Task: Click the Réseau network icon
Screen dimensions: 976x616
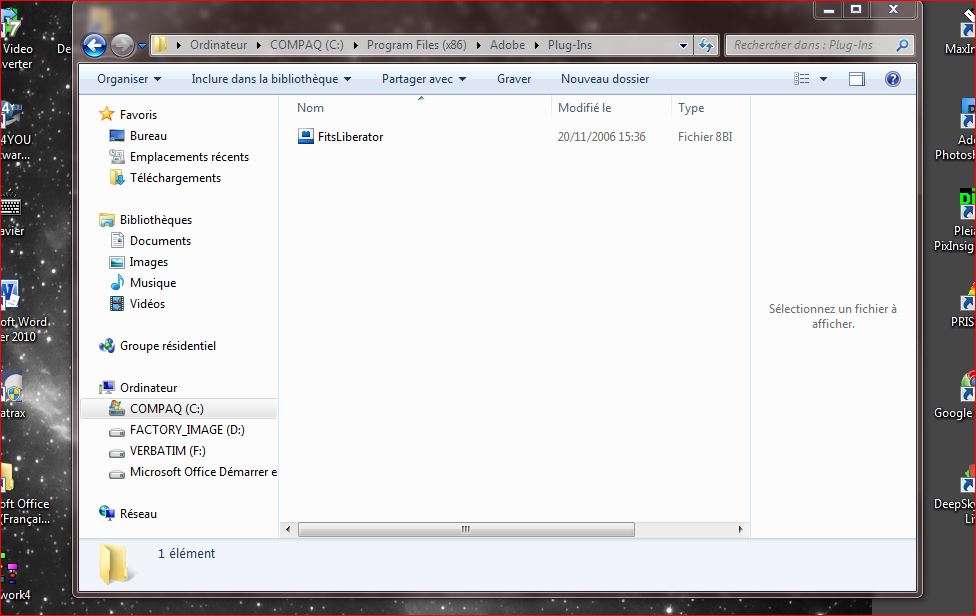Action: point(107,513)
